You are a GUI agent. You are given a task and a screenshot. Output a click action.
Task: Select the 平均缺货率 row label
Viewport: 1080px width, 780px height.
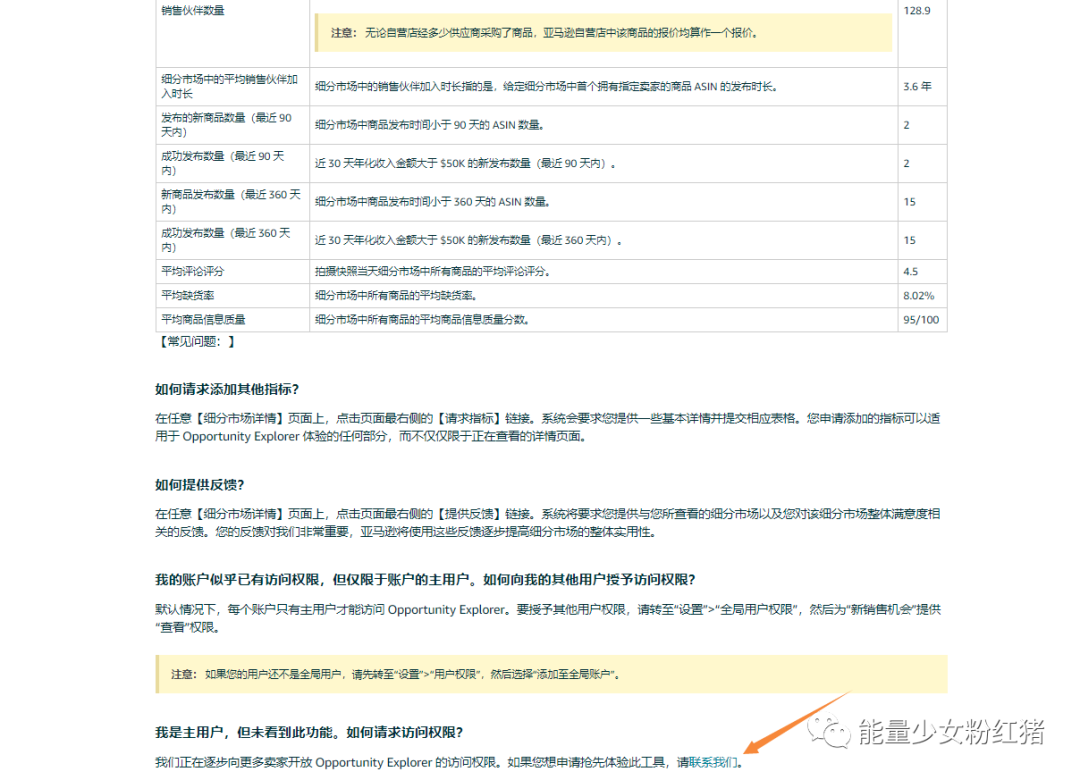pos(187,296)
